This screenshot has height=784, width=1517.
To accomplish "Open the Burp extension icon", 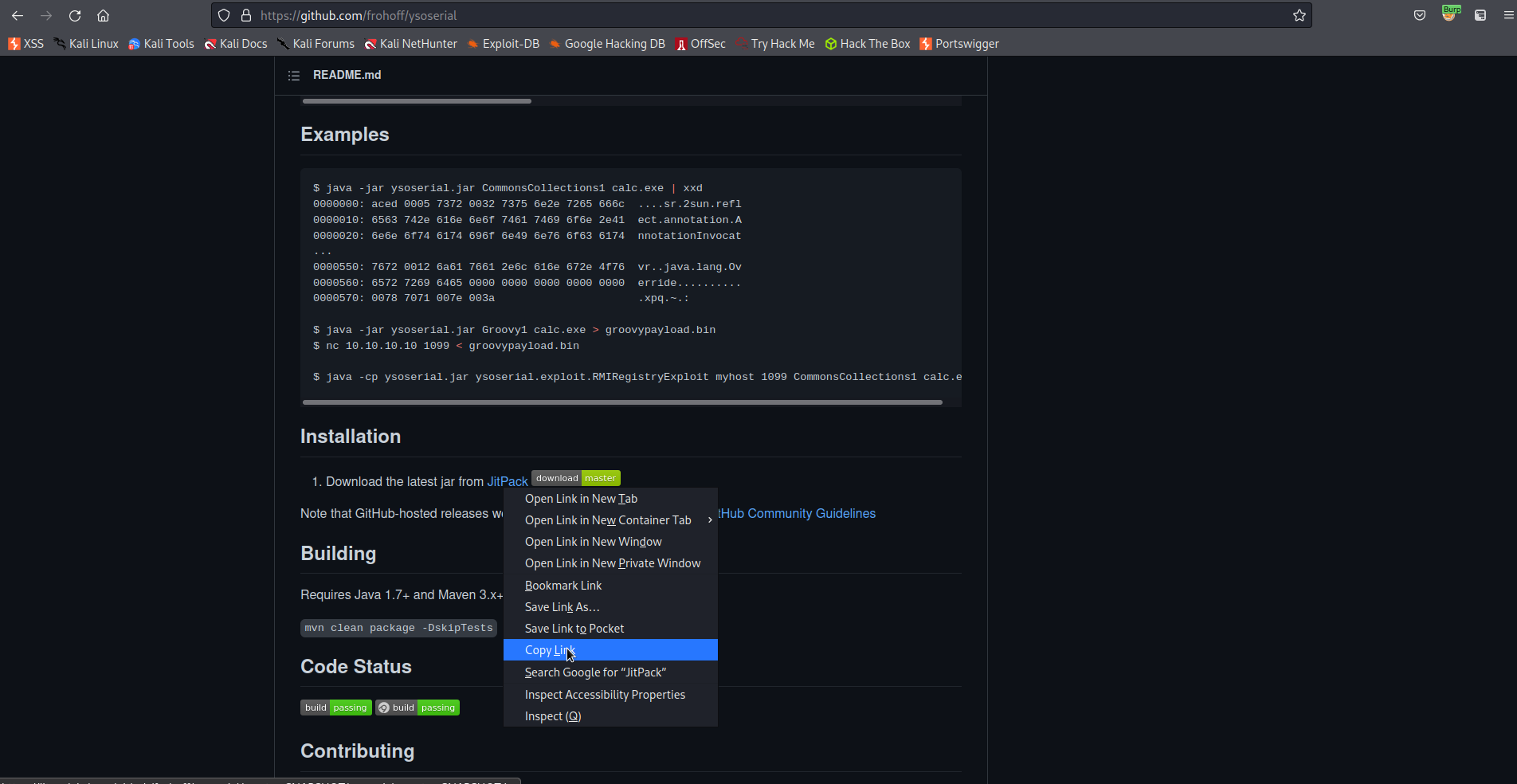I will pyautogui.click(x=1450, y=14).
